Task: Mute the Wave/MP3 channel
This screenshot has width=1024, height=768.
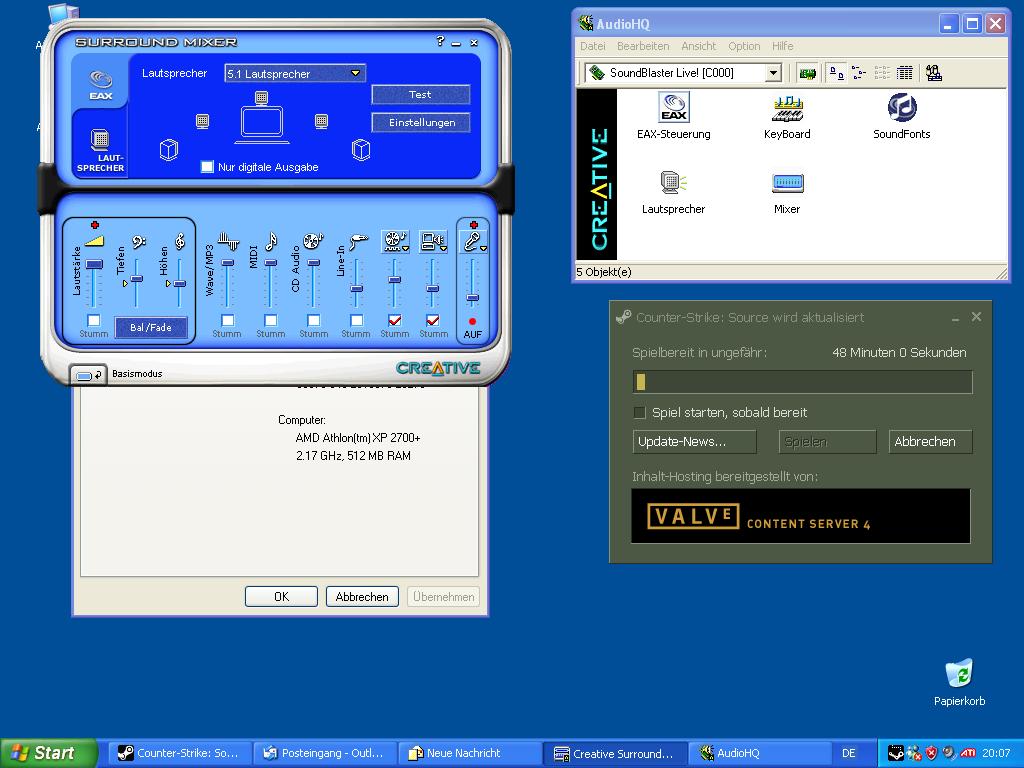Action: pyautogui.click(x=227, y=320)
